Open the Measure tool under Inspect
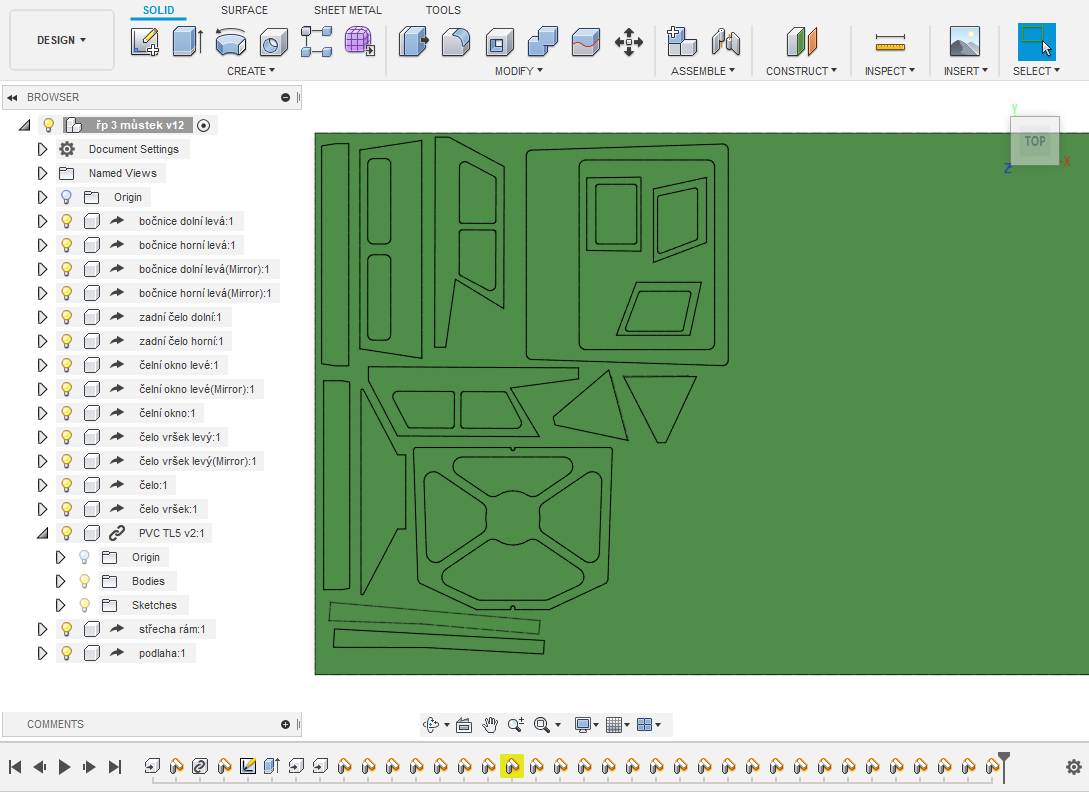 [x=889, y=42]
